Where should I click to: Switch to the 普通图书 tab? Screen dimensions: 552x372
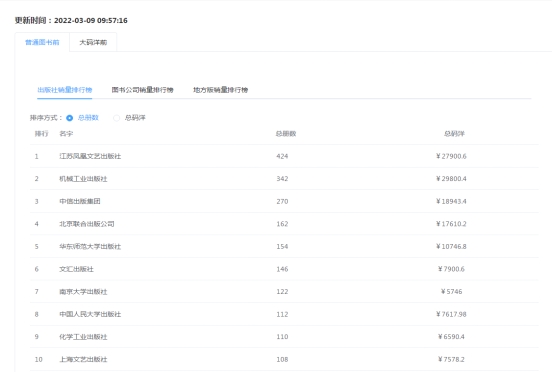42,42
